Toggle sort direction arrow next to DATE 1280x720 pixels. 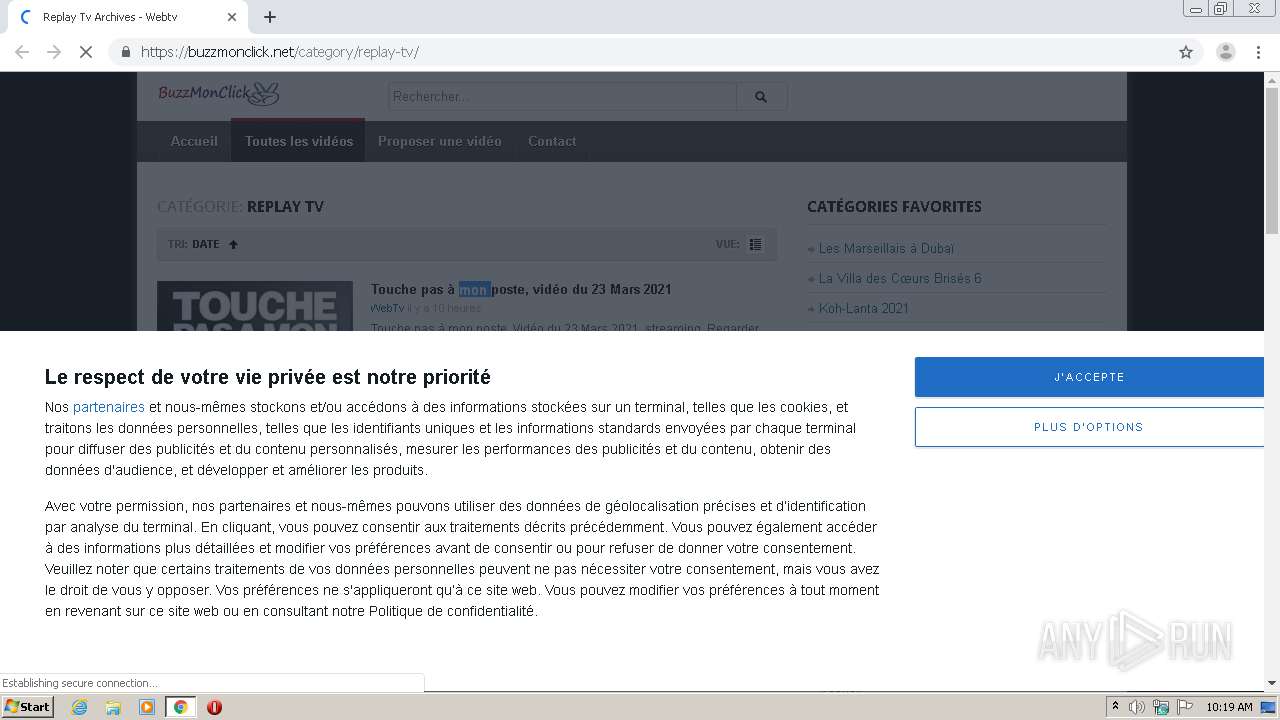click(233, 244)
